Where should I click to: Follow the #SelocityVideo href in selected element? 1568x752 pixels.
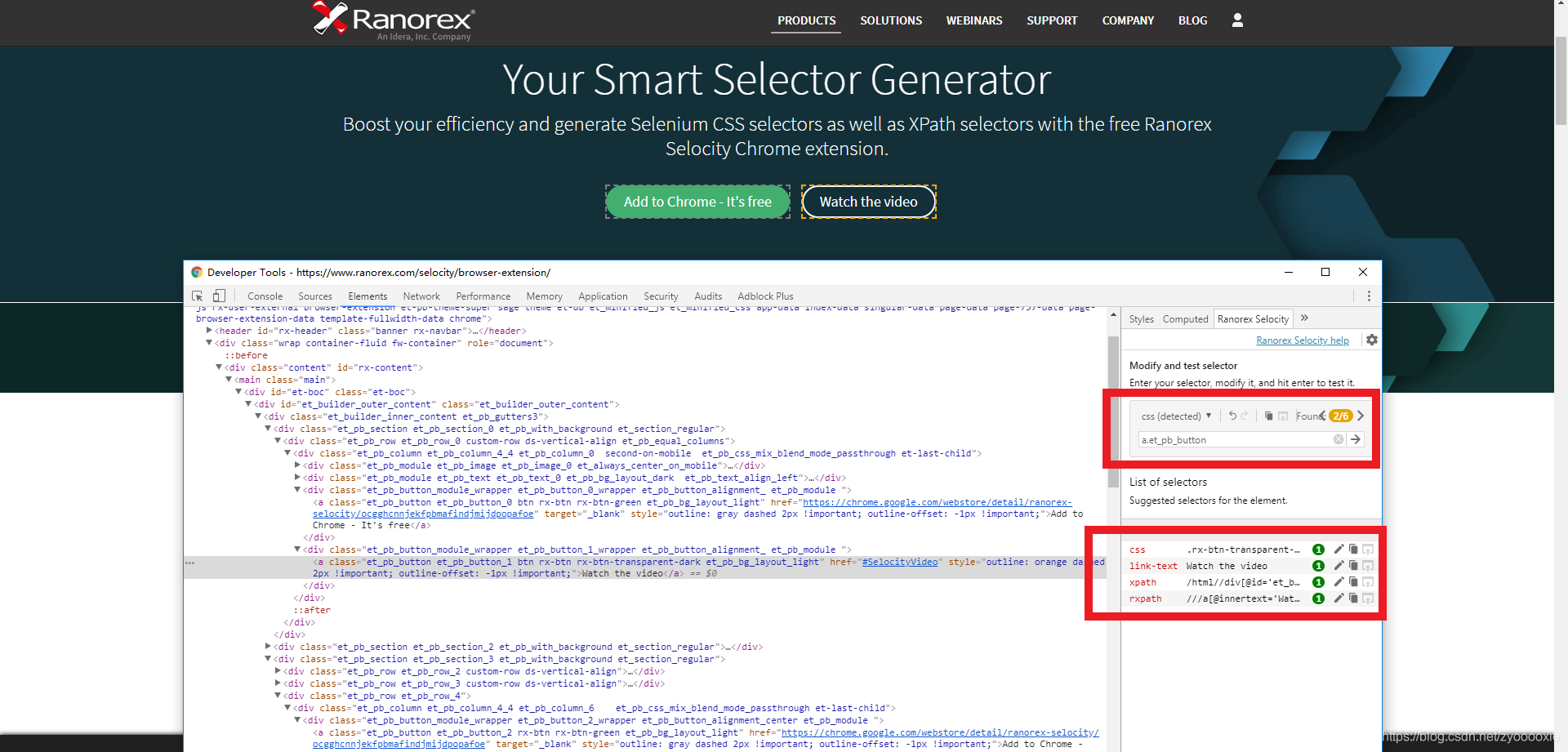point(900,562)
